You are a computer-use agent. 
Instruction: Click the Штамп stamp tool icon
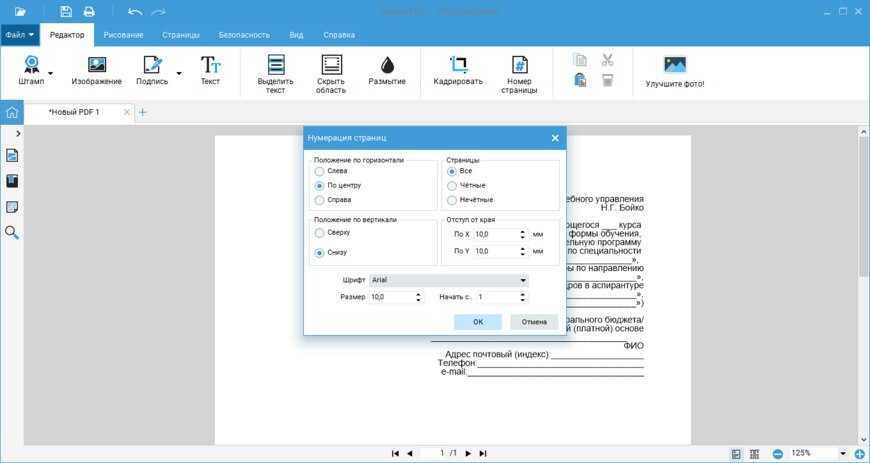pyautogui.click(x=31, y=66)
